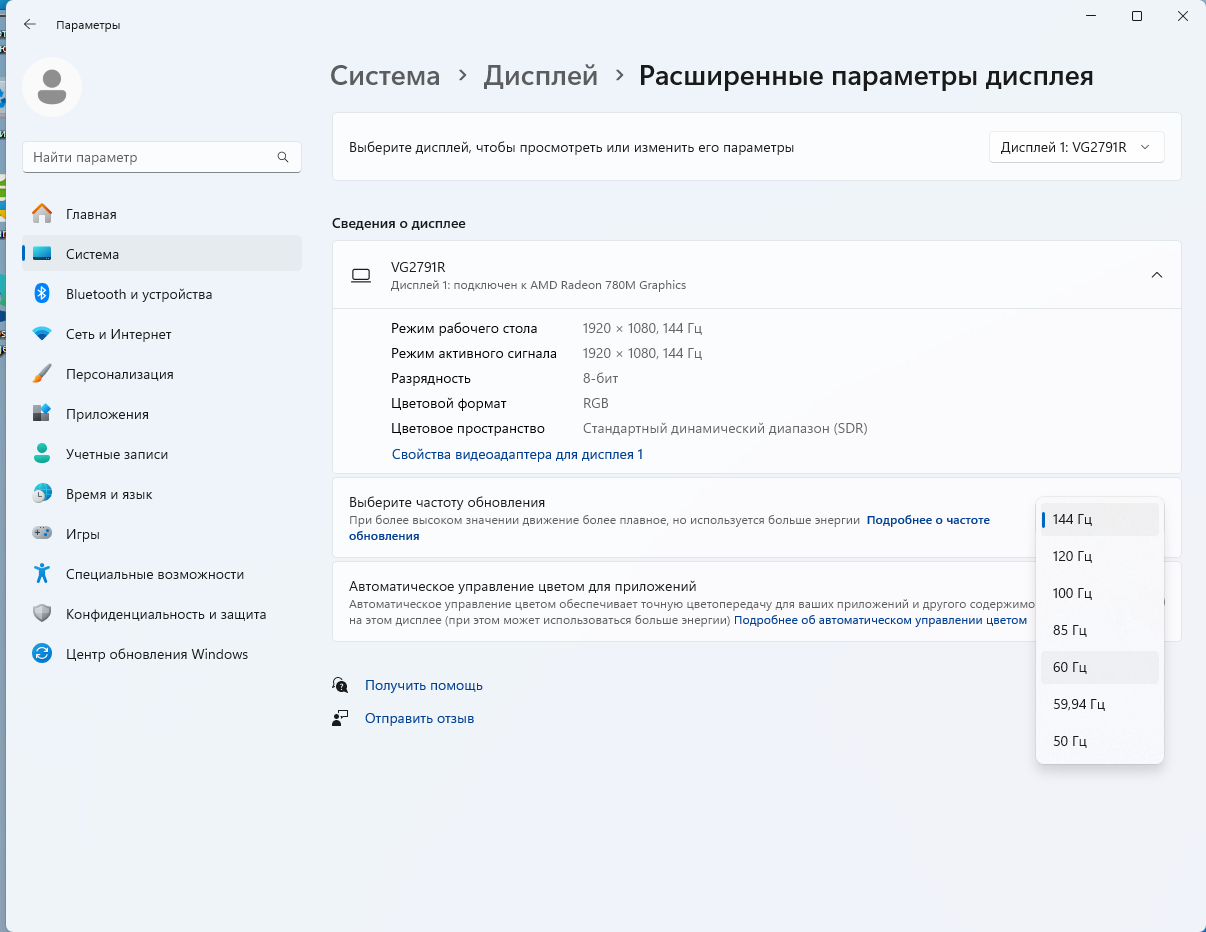Focus the Найти параметр search field
1206x932 pixels.
tap(162, 157)
